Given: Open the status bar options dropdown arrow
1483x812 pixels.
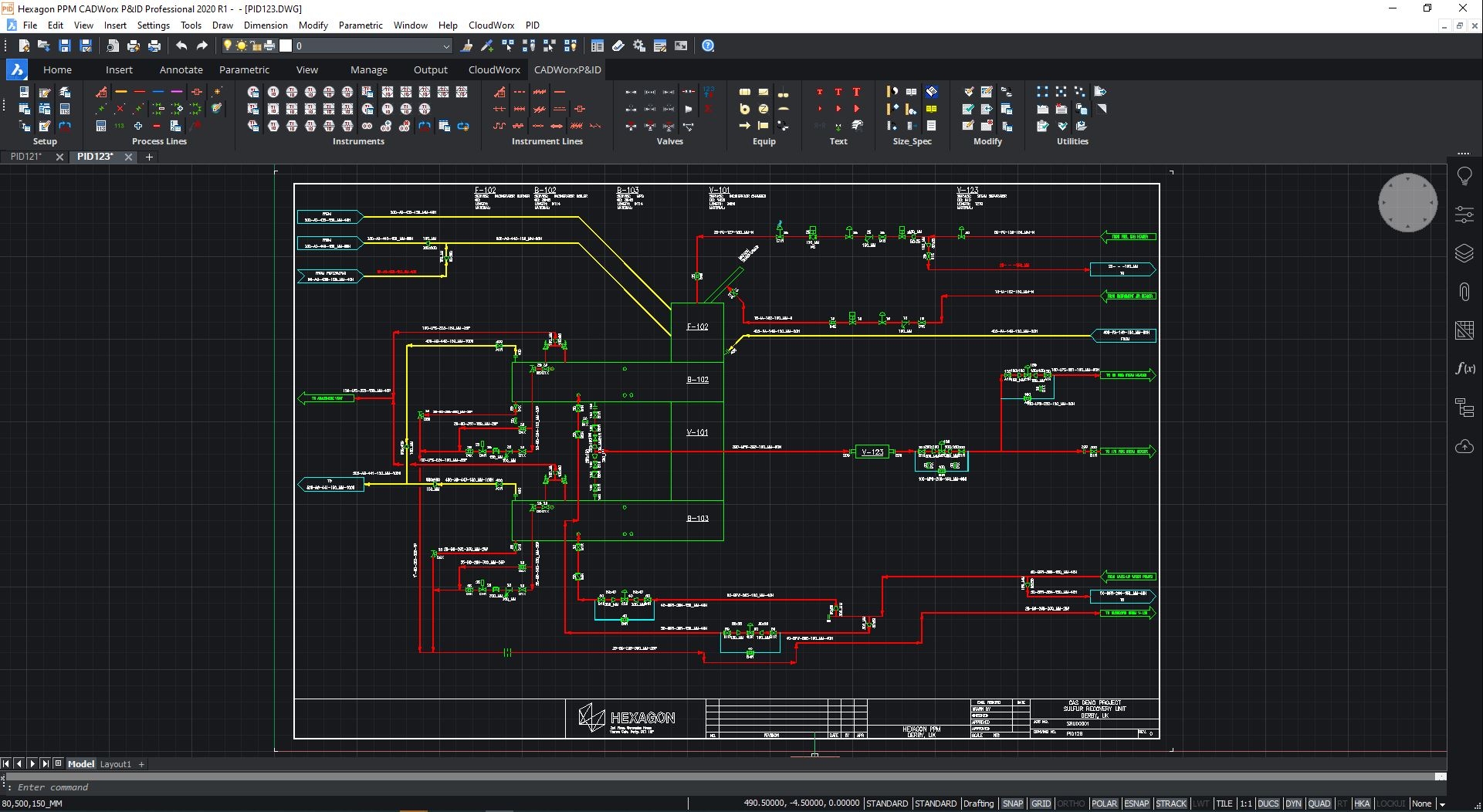Looking at the screenshot, I should click(x=1442, y=804).
